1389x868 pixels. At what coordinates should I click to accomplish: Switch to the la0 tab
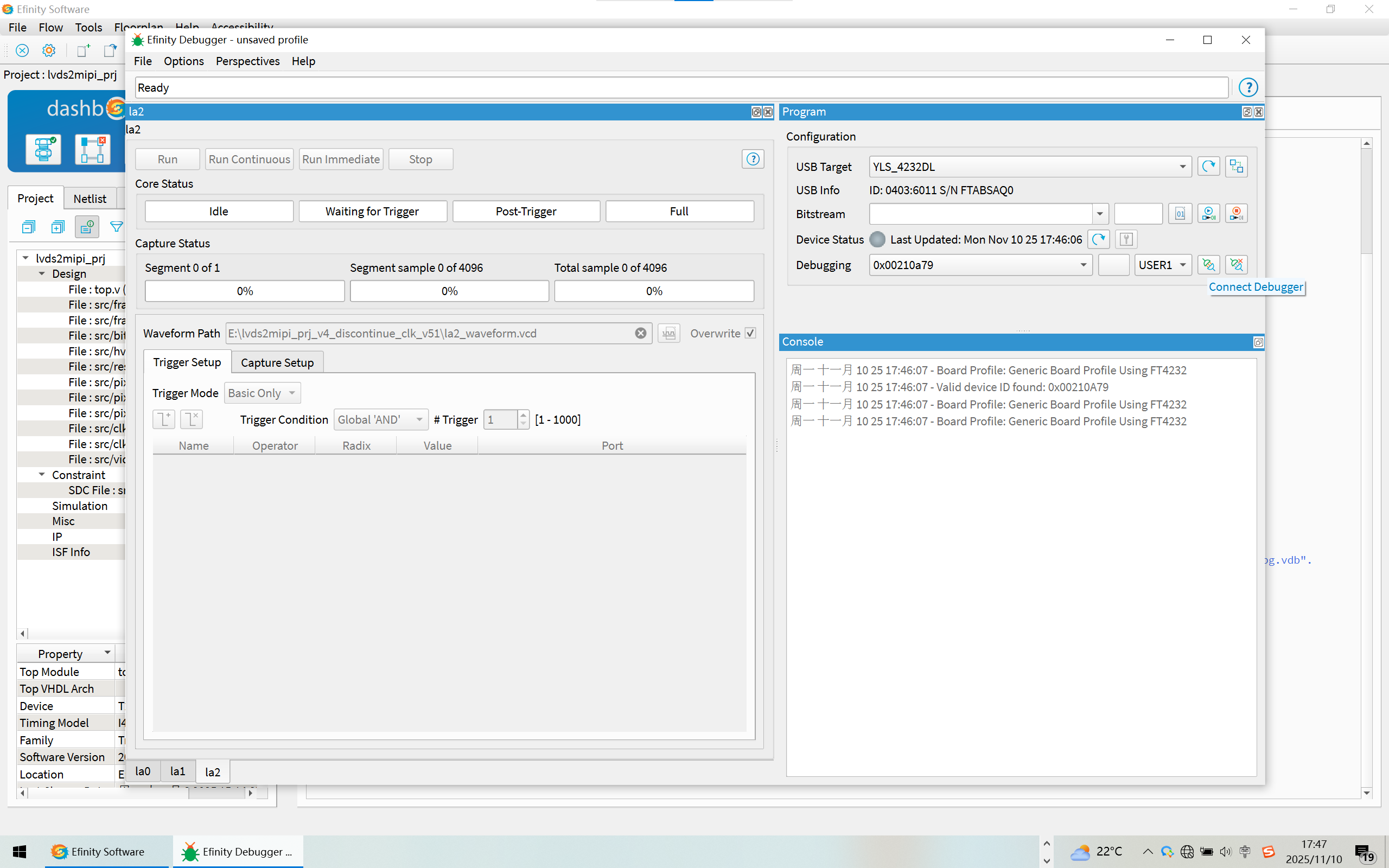point(142,771)
